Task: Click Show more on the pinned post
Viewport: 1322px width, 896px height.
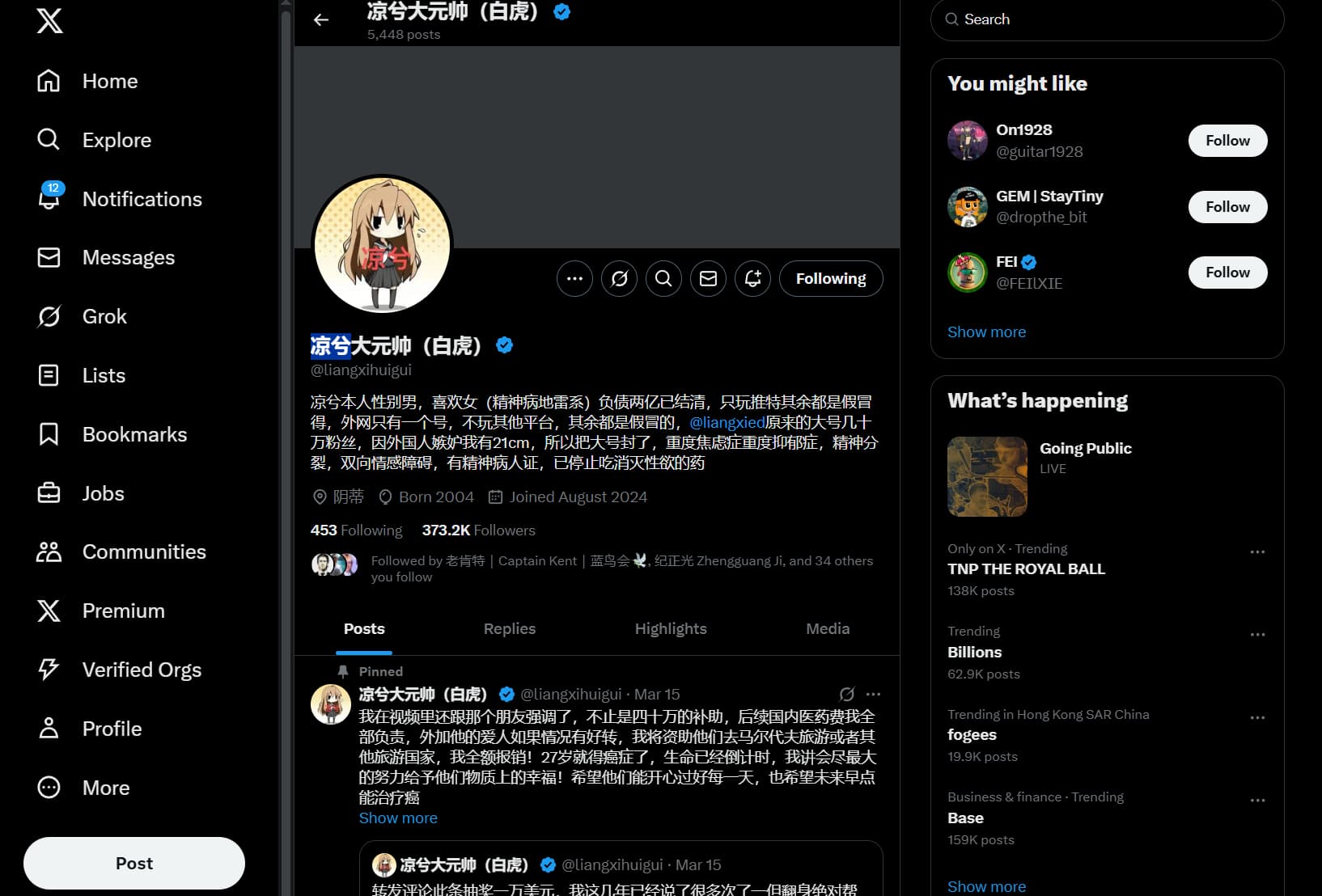Action: pos(397,818)
